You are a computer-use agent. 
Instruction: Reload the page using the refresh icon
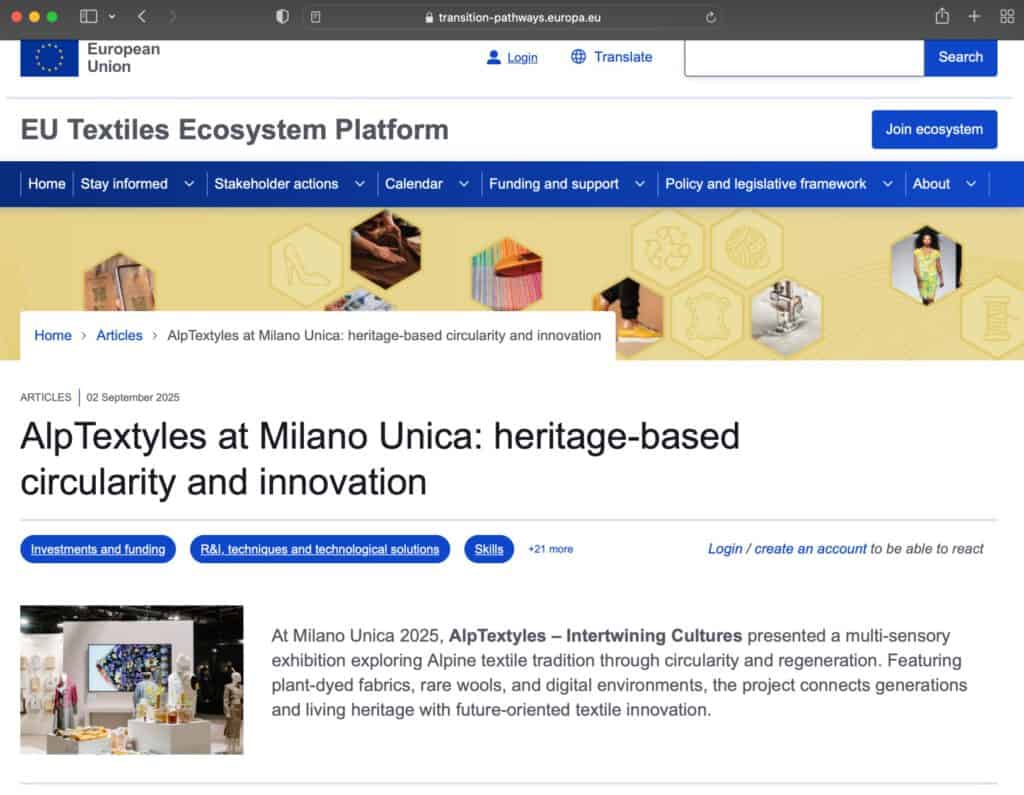click(x=711, y=17)
